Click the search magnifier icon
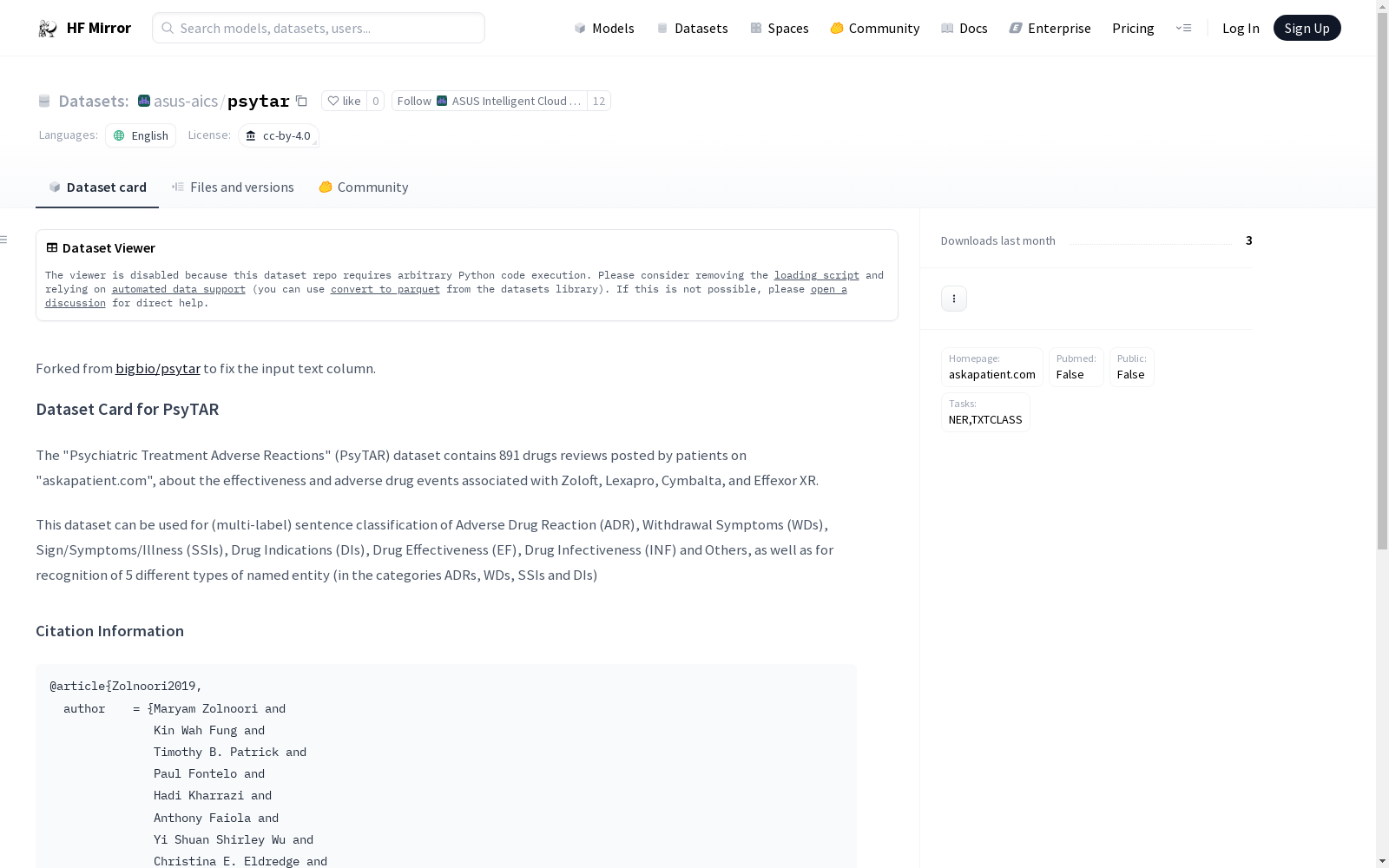Image resolution: width=1389 pixels, height=868 pixels. tap(168, 28)
